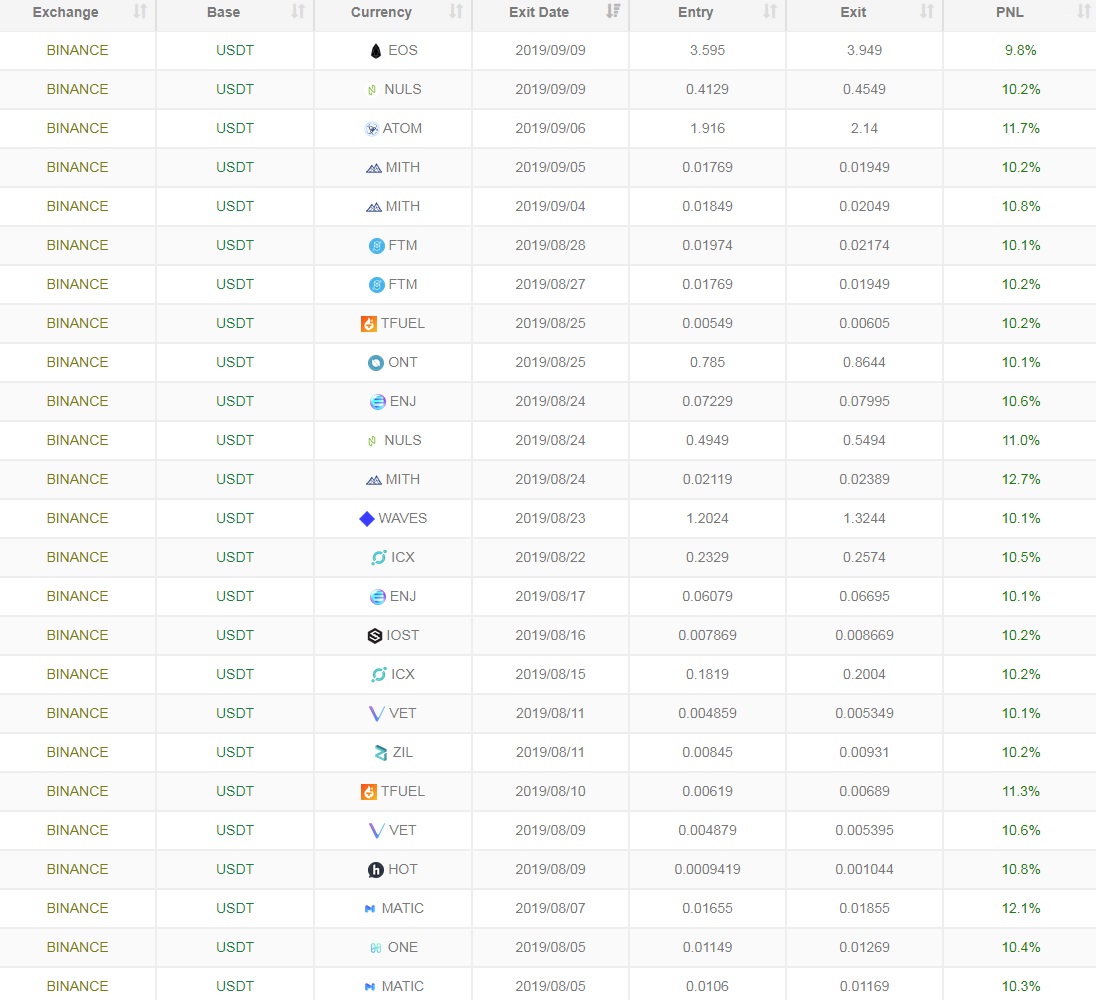Sort by the Currency column sort arrows

(x=456, y=12)
